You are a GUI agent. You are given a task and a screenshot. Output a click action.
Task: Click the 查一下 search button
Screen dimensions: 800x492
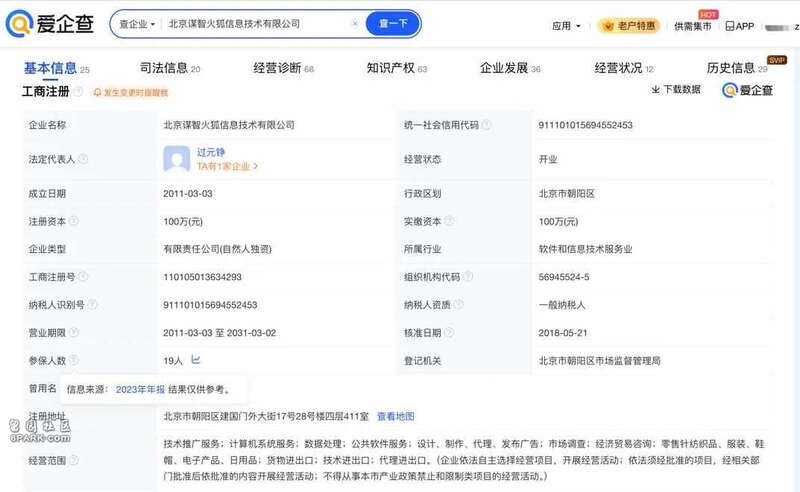[x=393, y=23]
